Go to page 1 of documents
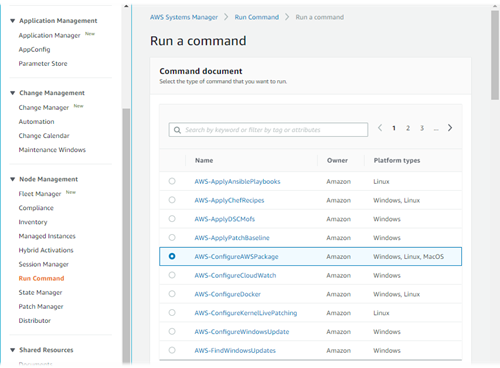500x368 pixels. point(394,128)
